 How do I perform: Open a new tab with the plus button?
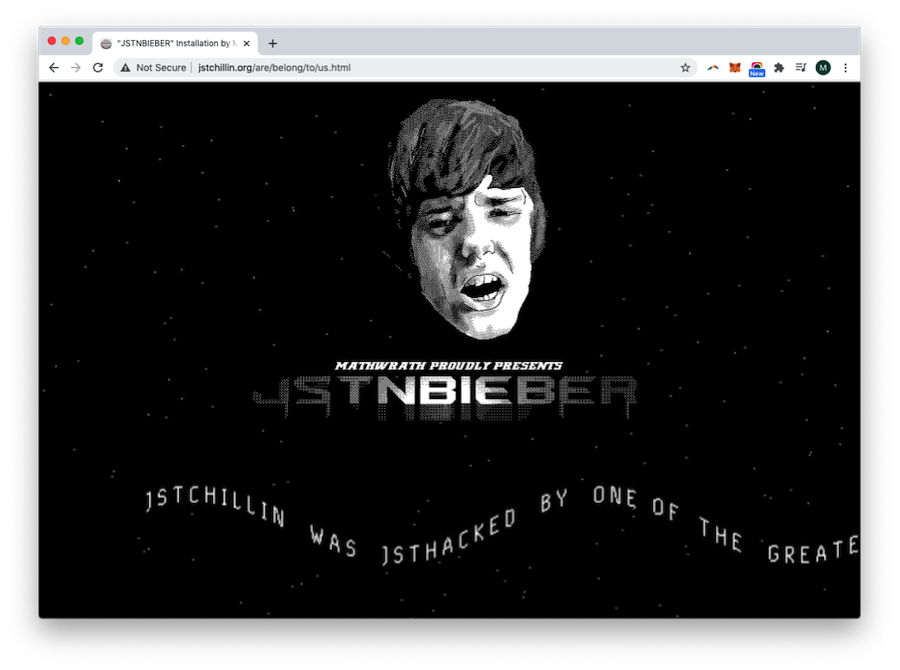click(x=273, y=43)
